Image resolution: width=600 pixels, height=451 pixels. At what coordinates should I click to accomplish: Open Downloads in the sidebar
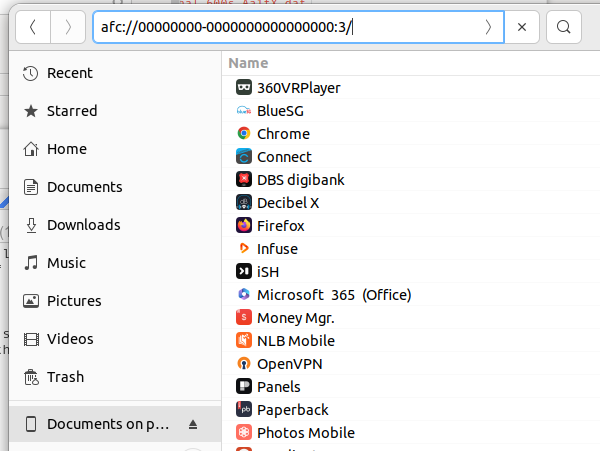[x=115, y=225]
